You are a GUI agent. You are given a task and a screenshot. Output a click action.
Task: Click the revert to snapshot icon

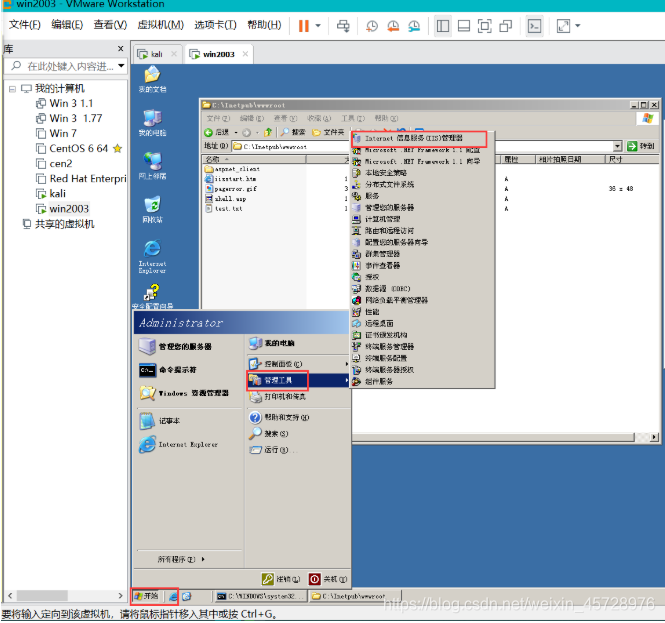(393, 26)
